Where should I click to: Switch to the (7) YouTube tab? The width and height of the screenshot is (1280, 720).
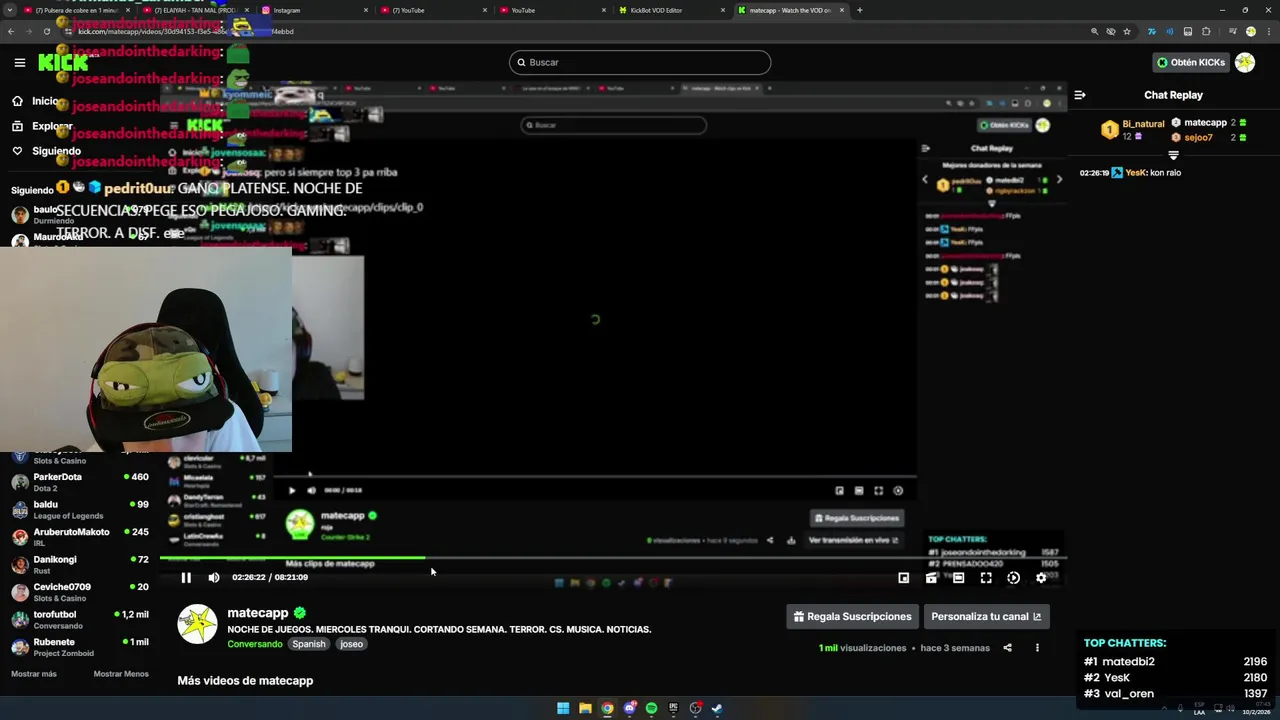[x=435, y=10]
